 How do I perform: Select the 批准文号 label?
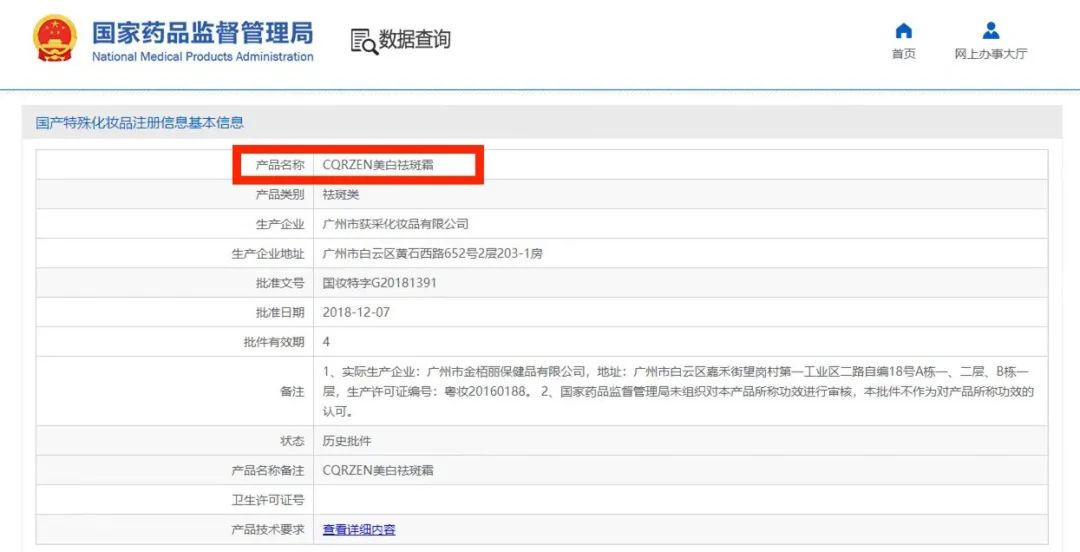coord(280,283)
